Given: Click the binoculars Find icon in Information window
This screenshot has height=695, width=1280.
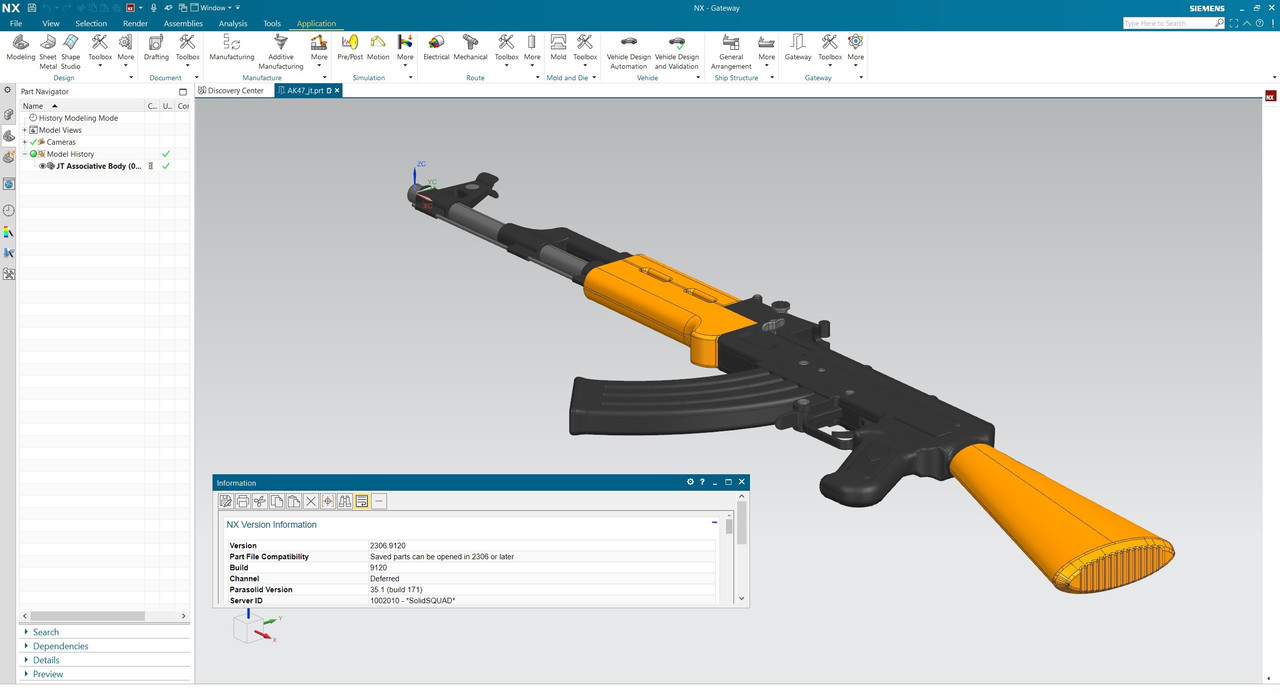Looking at the screenshot, I should (345, 501).
